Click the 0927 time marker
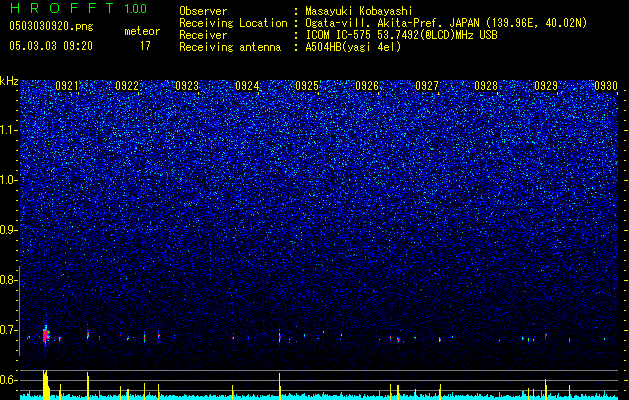This screenshot has width=629, height=400. click(x=427, y=86)
